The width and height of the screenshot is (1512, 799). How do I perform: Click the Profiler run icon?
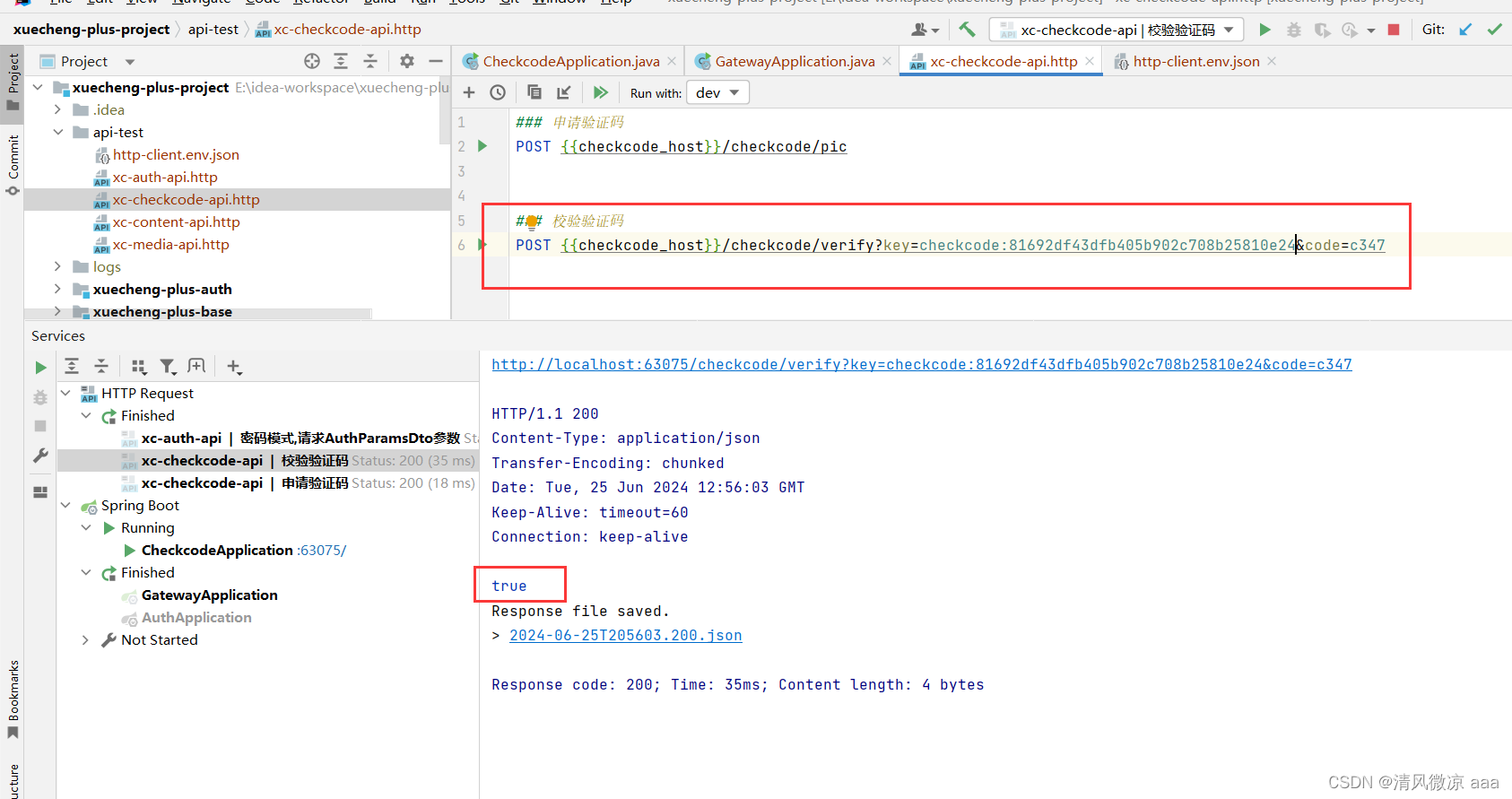[1350, 30]
